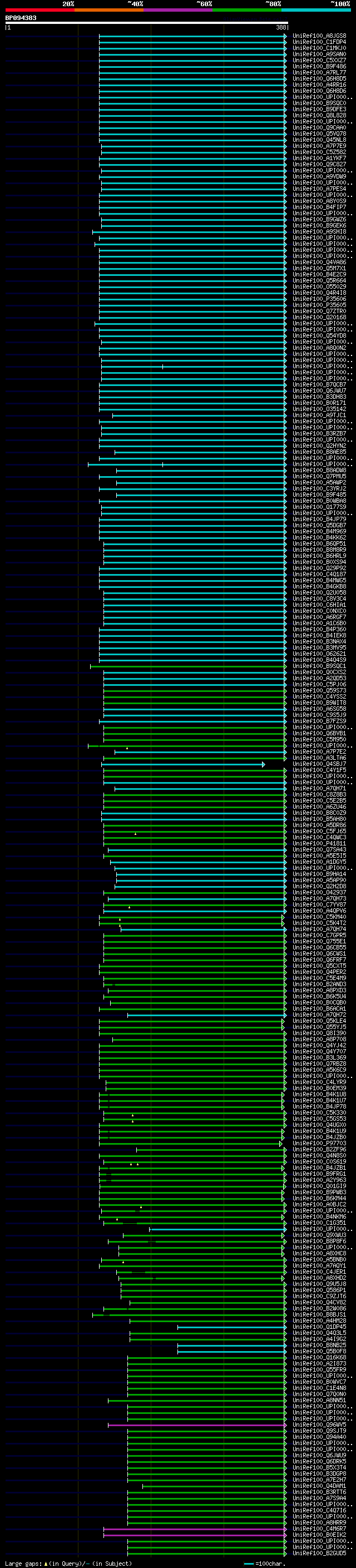This screenshot has height=1568, width=356.
Task: Select the UniRef100_B8C0Z9 label
Action: pyautogui.click(x=319, y=813)
